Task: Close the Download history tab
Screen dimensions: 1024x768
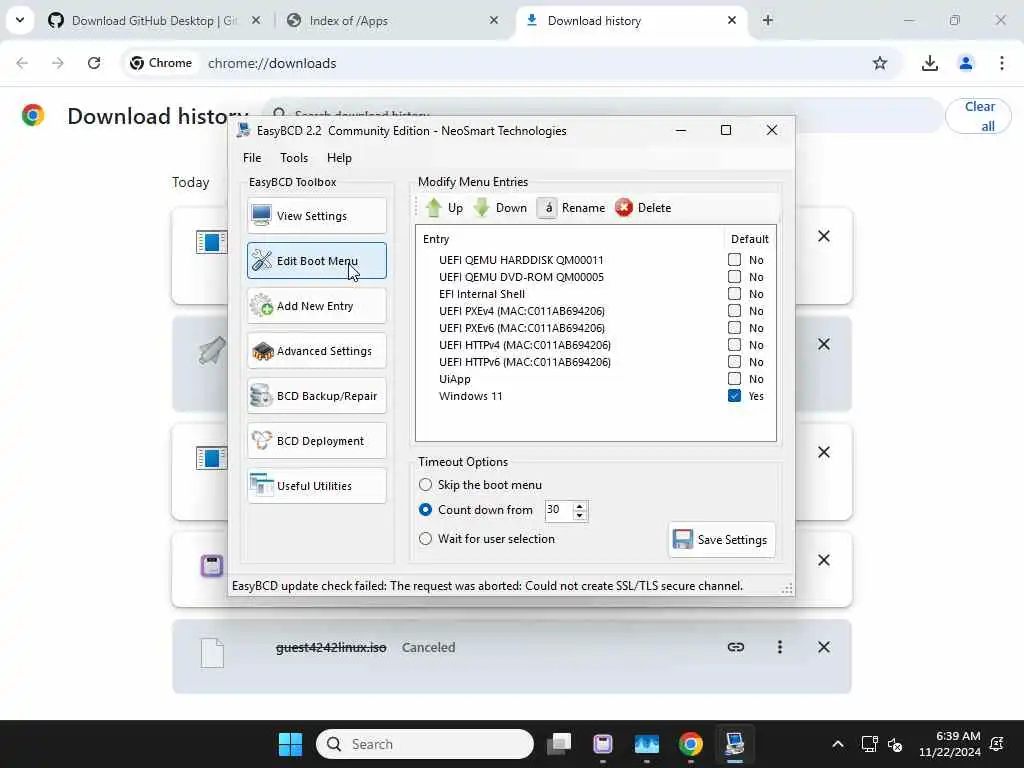Action: pyautogui.click(x=732, y=20)
